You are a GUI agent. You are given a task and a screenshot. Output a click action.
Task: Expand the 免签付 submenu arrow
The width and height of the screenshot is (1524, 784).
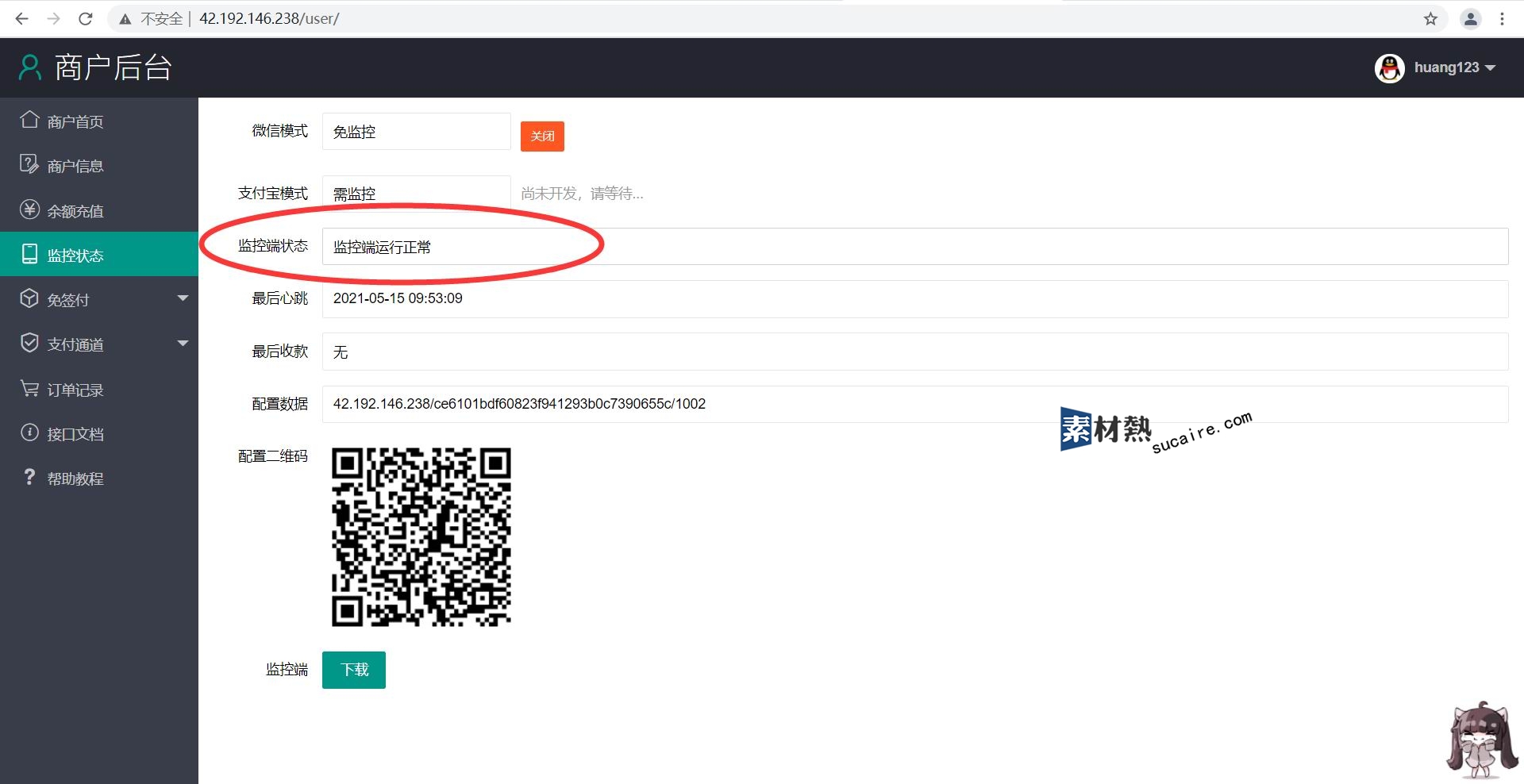[x=183, y=298]
